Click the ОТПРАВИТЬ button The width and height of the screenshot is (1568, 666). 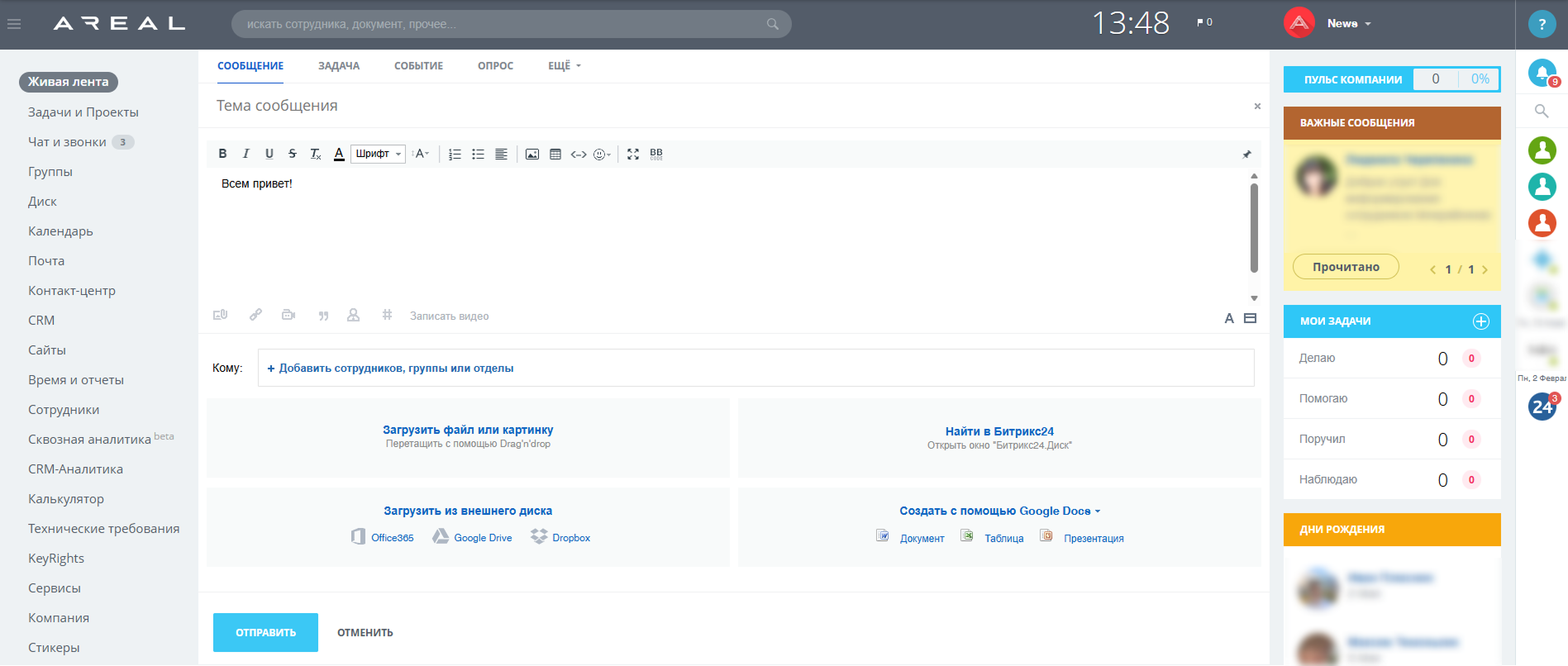(265, 632)
